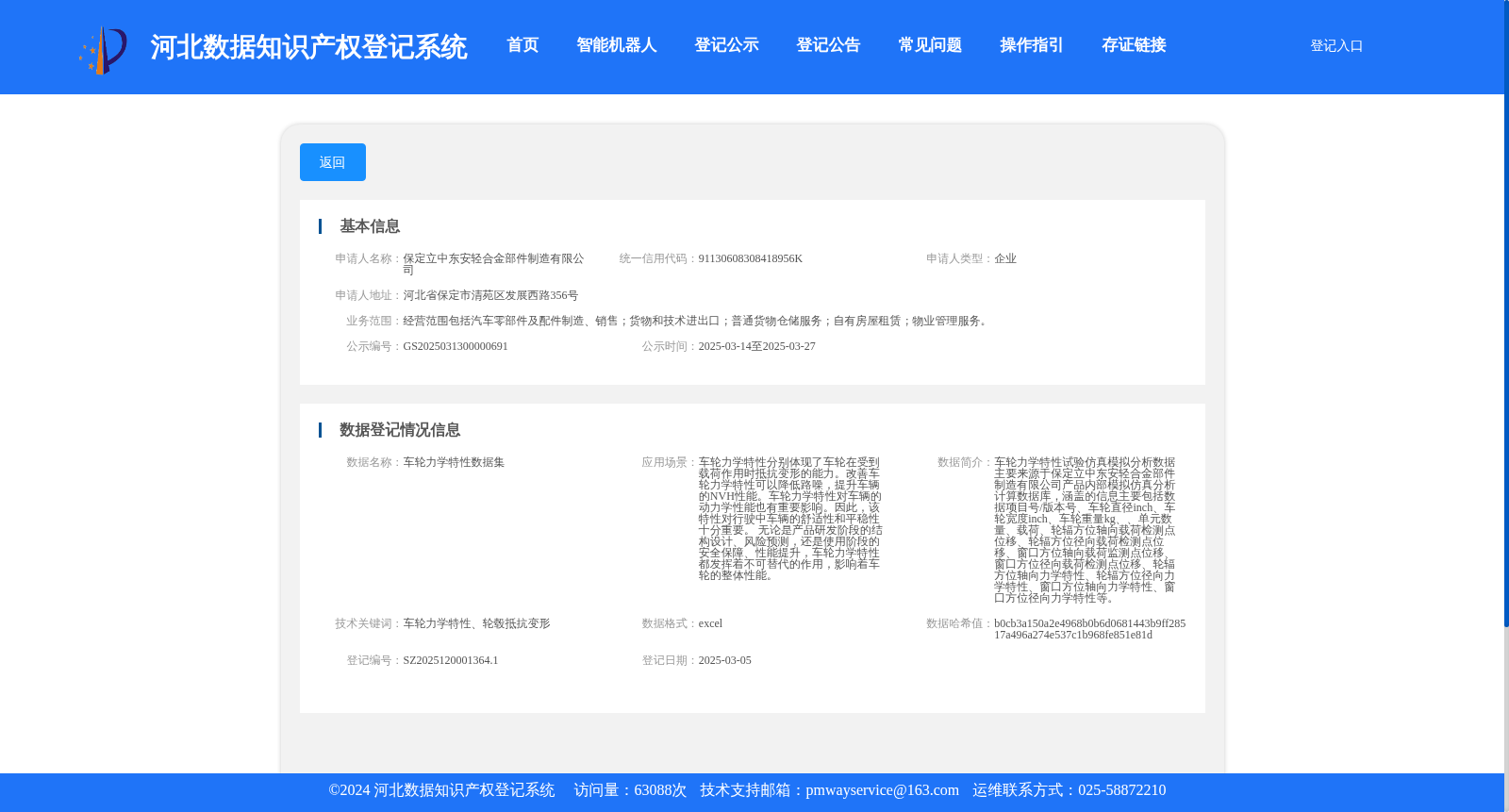Select registration number SZ2025120001364.1

click(451, 660)
